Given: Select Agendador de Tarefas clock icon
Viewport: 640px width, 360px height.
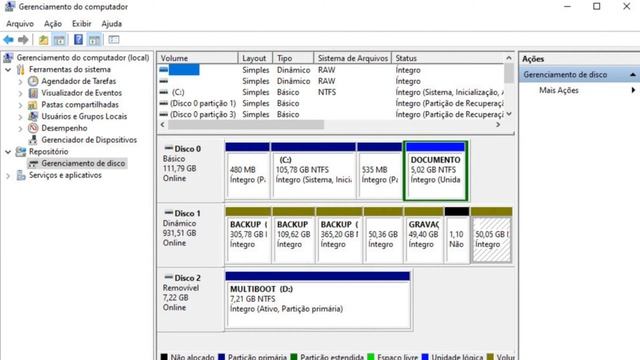Looking at the screenshot, I should [33, 81].
